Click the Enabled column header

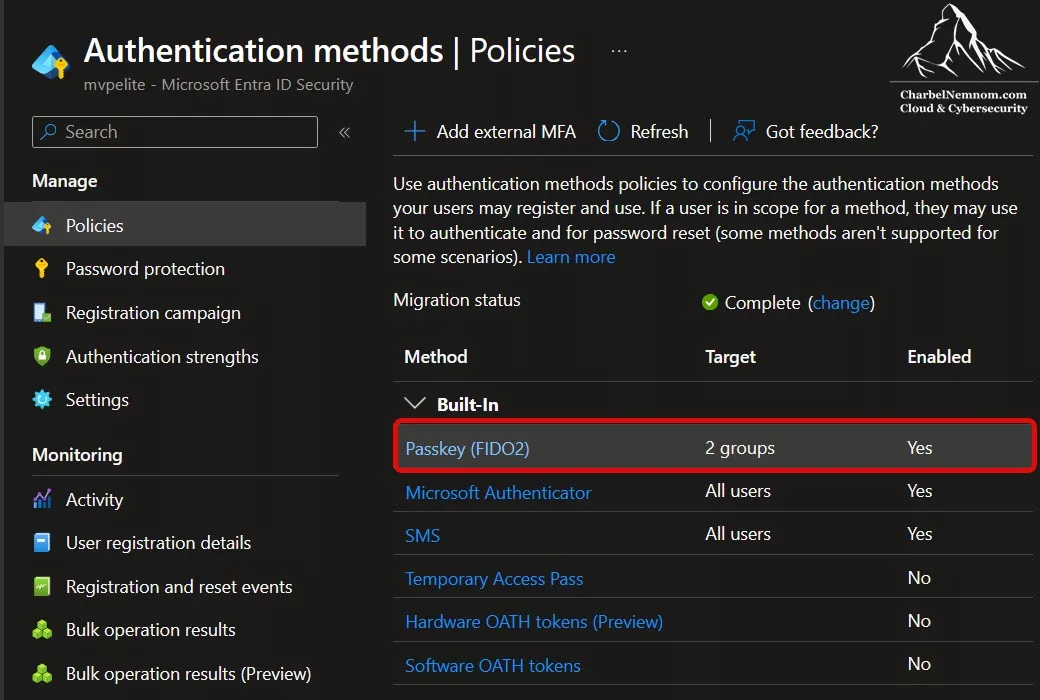[939, 356]
